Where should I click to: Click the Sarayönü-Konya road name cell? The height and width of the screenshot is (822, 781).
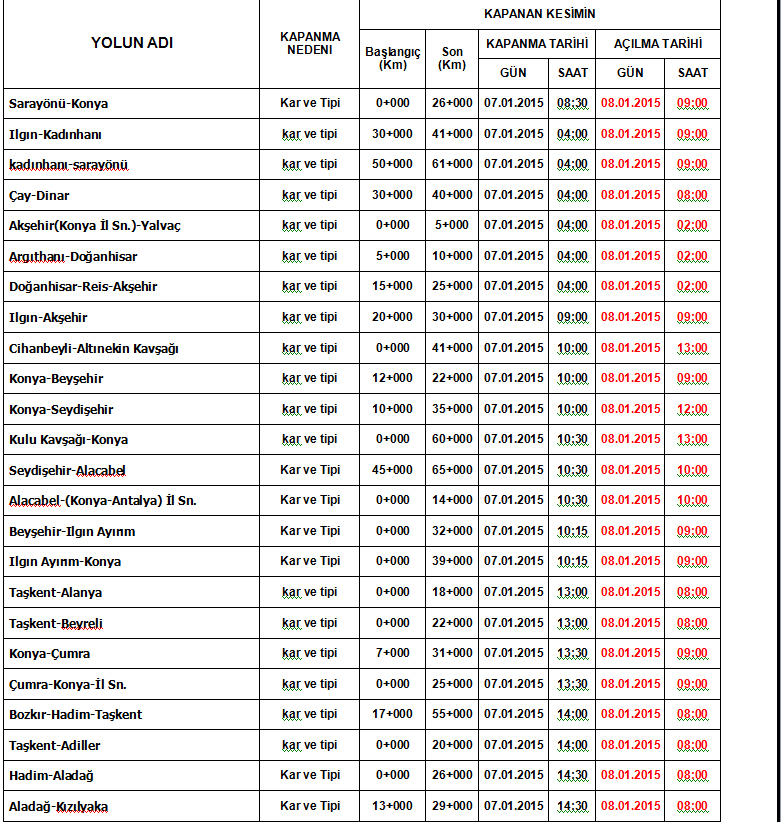[59, 103]
